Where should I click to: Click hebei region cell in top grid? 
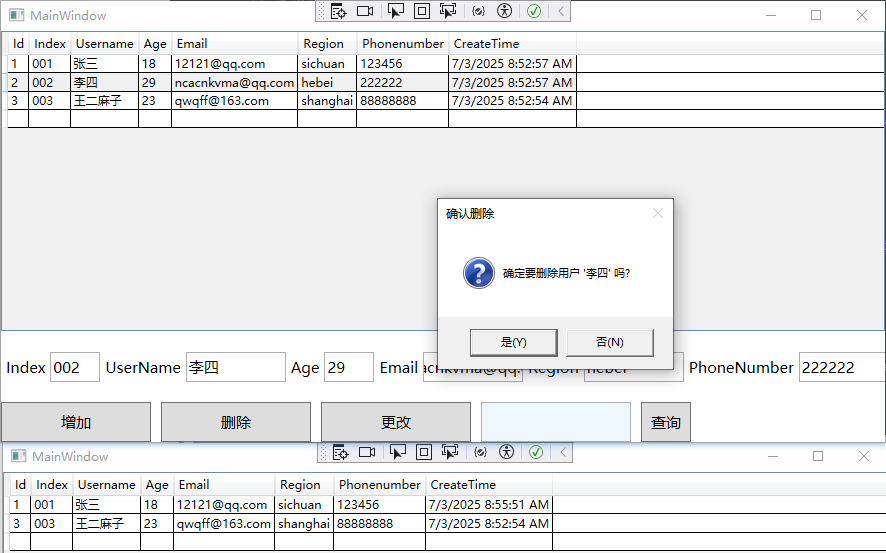click(x=327, y=82)
